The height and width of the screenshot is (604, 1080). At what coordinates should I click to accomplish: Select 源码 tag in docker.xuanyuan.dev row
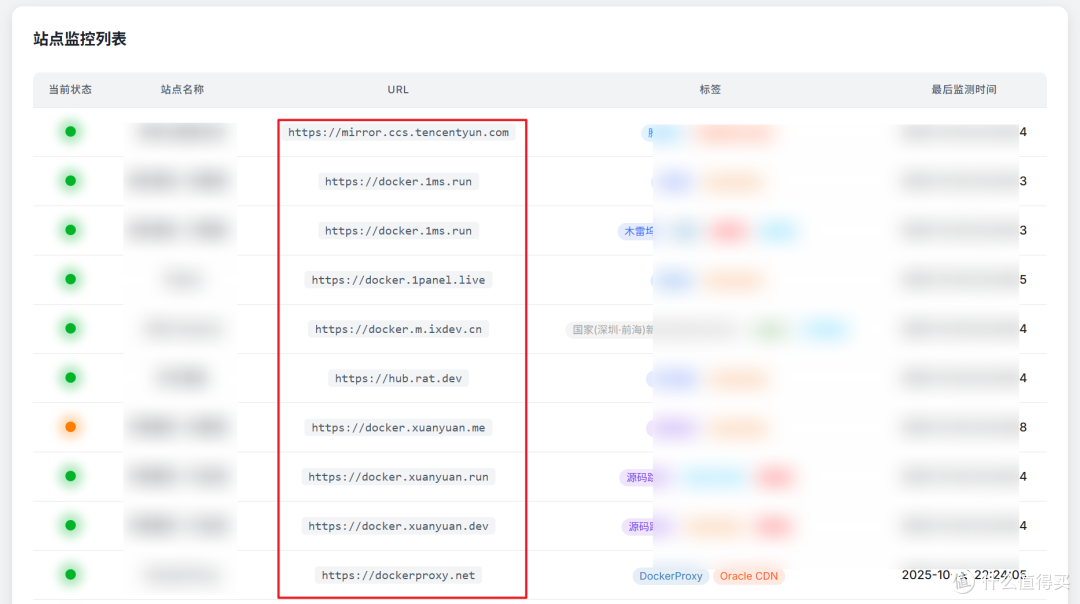[638, 527]
